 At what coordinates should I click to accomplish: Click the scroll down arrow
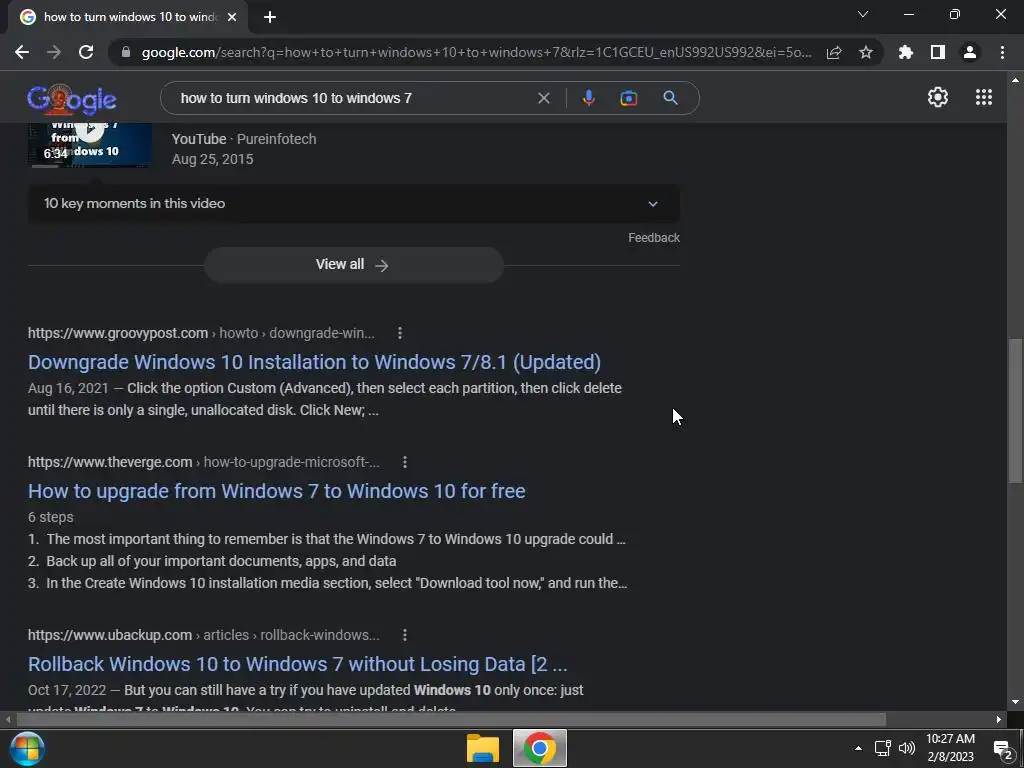(1015, 702)
